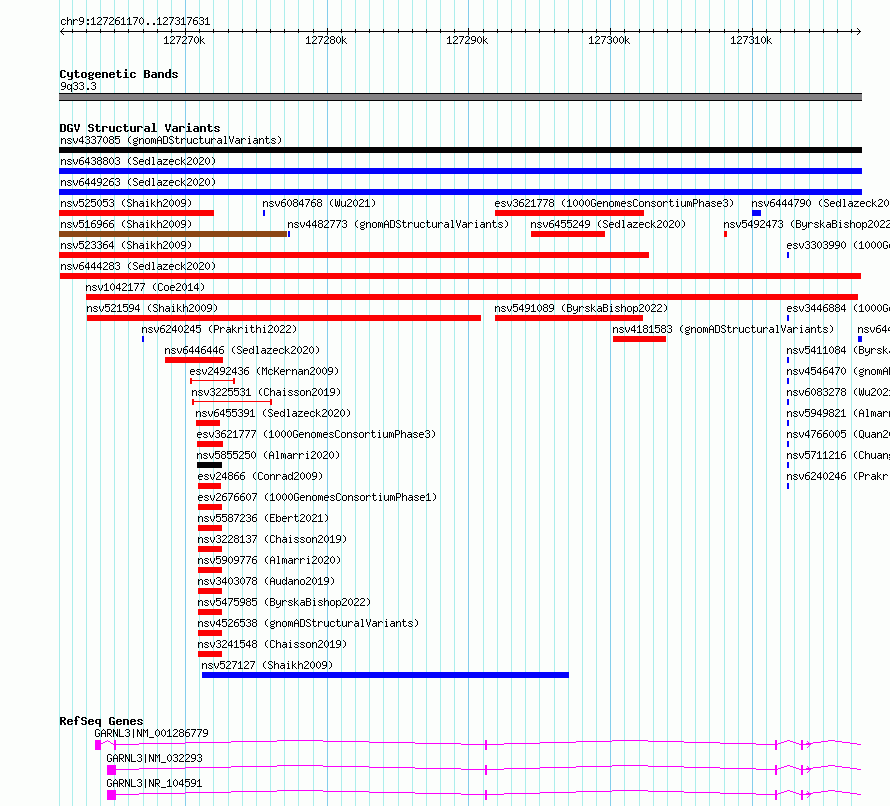
Task: Click the nsv525053 Shaikh2009 label
Action: coord(126,203)
